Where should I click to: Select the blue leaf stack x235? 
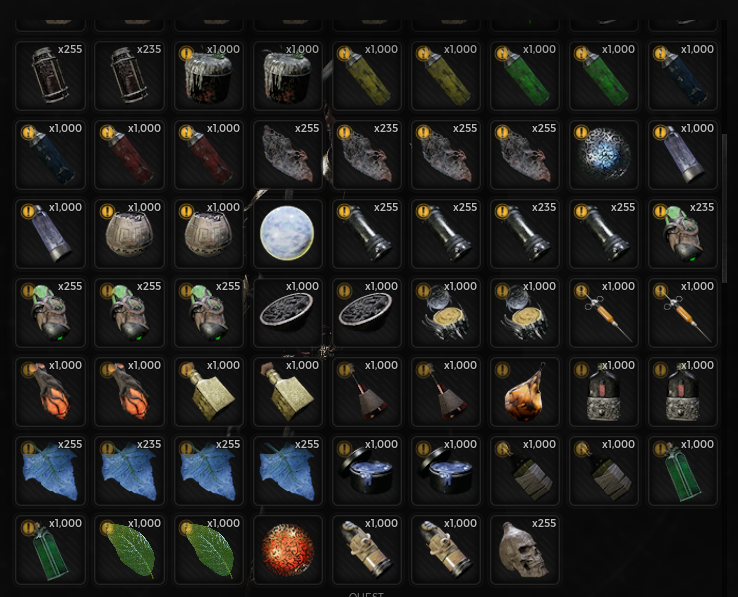point(129,471)
